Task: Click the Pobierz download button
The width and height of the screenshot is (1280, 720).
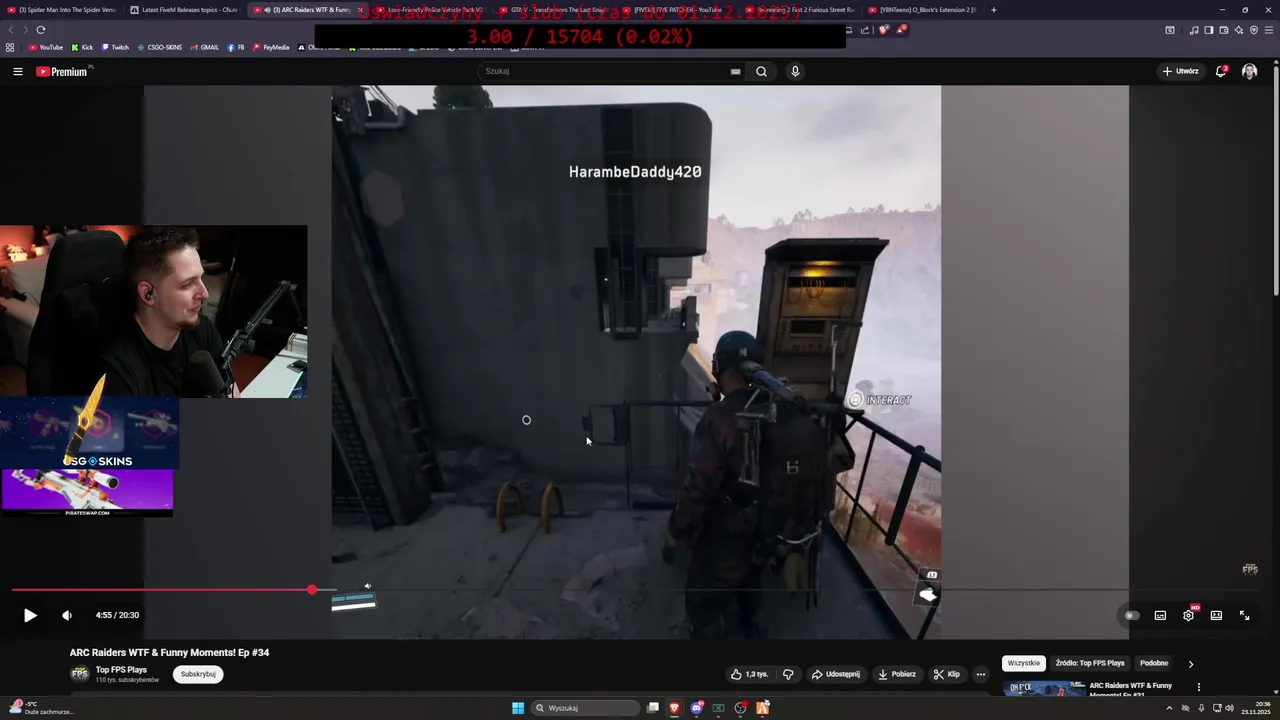Action: point(897,674)
